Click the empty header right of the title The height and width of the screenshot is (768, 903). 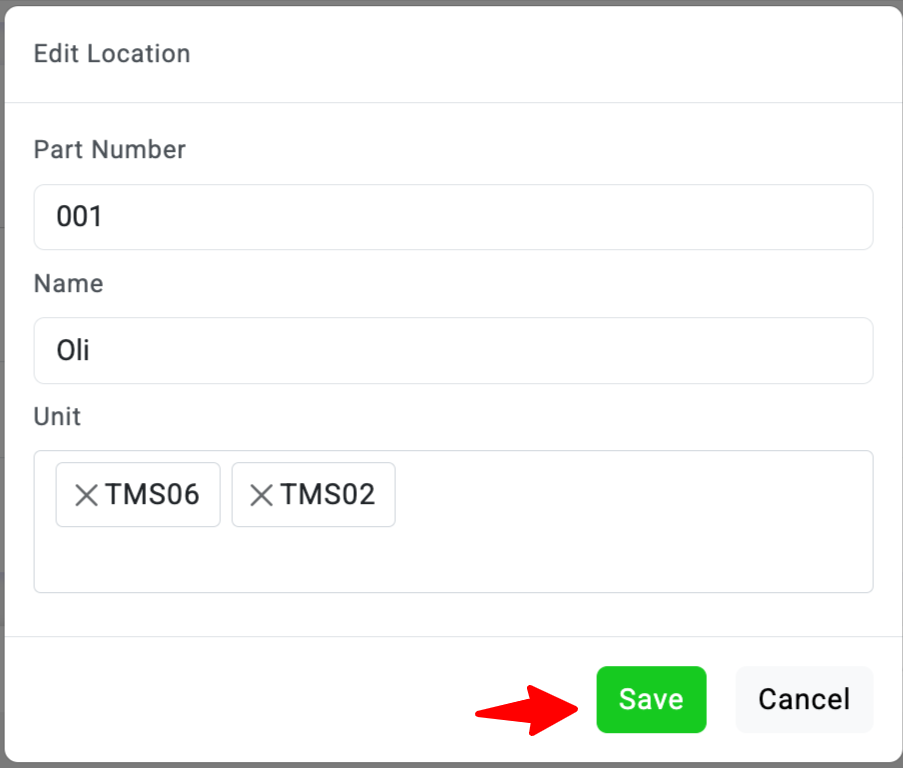click(x=550, y=54)
